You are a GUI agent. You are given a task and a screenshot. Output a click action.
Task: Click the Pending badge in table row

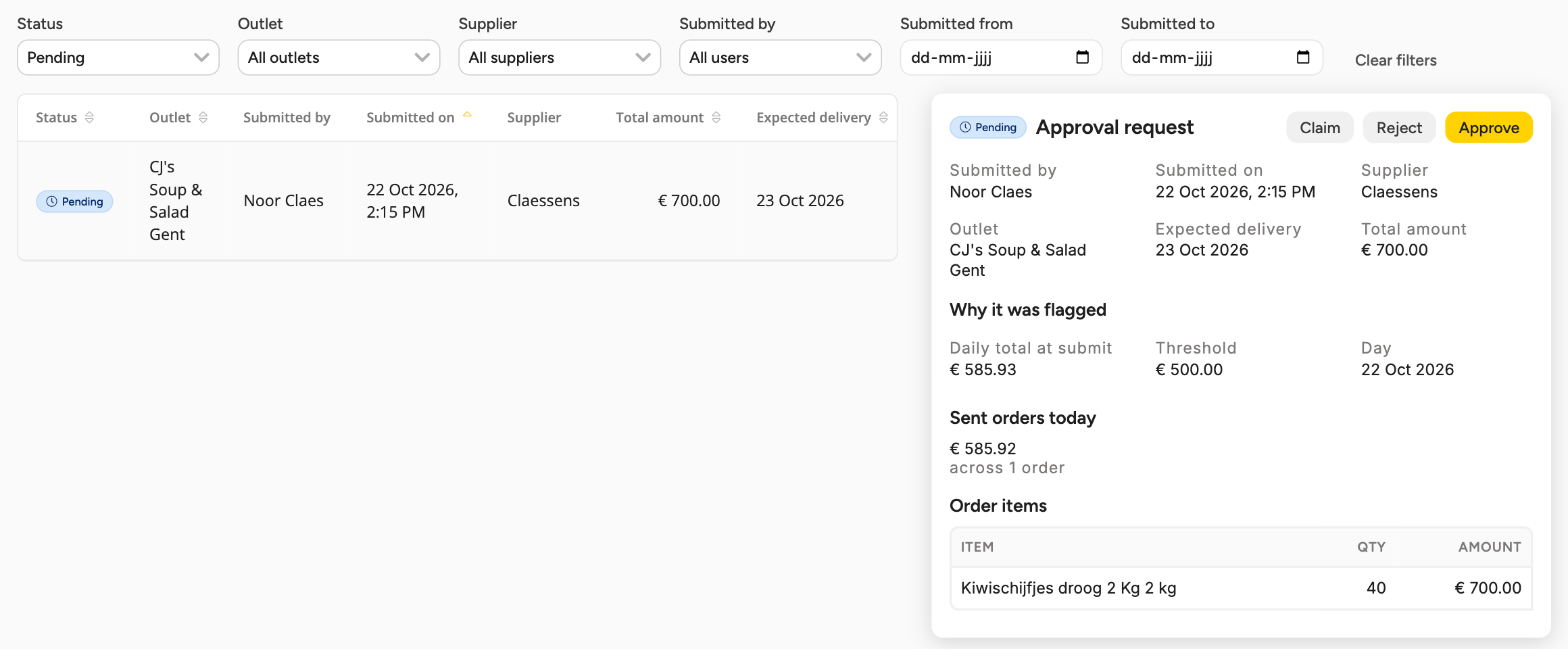click(x=75, y=201)
